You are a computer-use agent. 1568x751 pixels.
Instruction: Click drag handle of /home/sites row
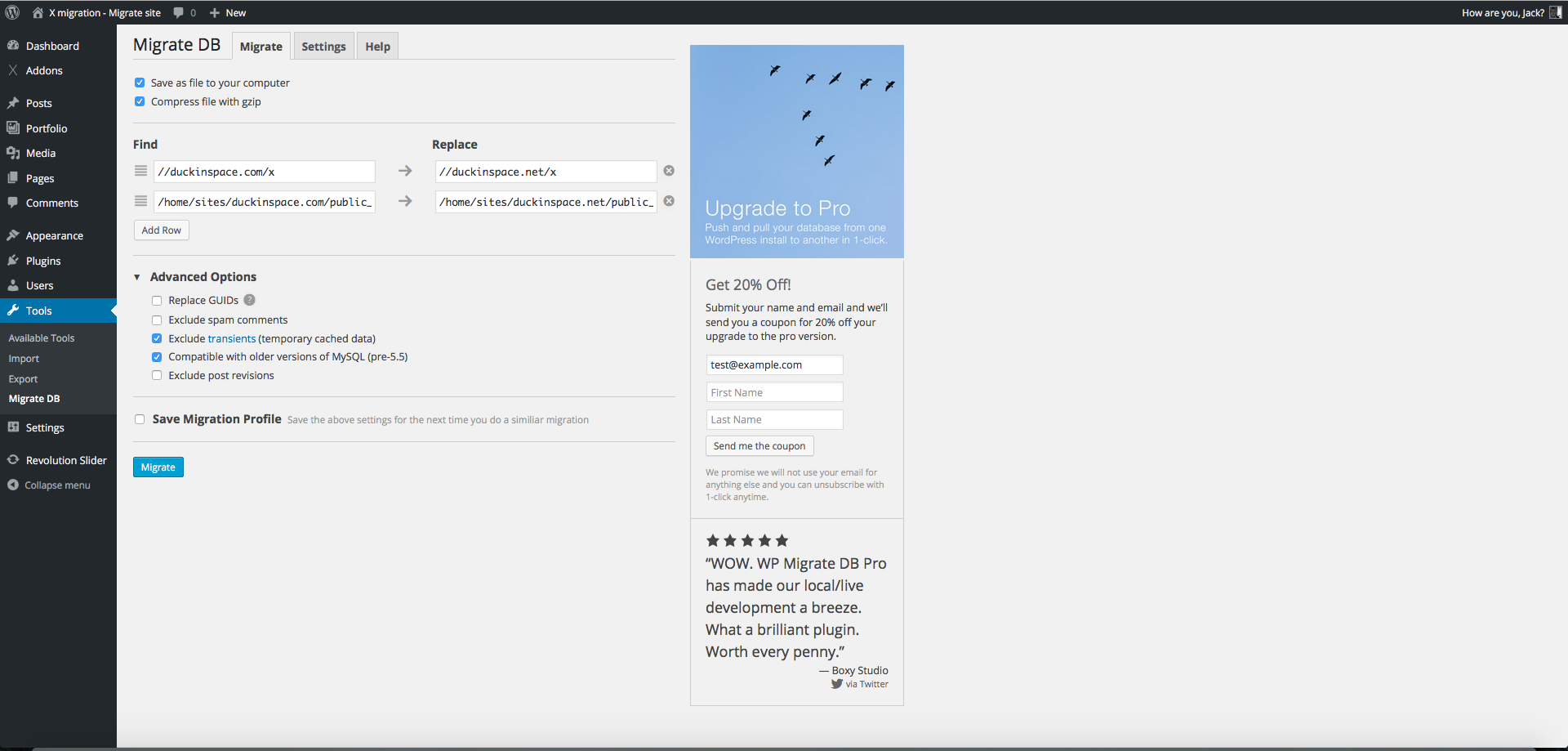tap(140, 201)
